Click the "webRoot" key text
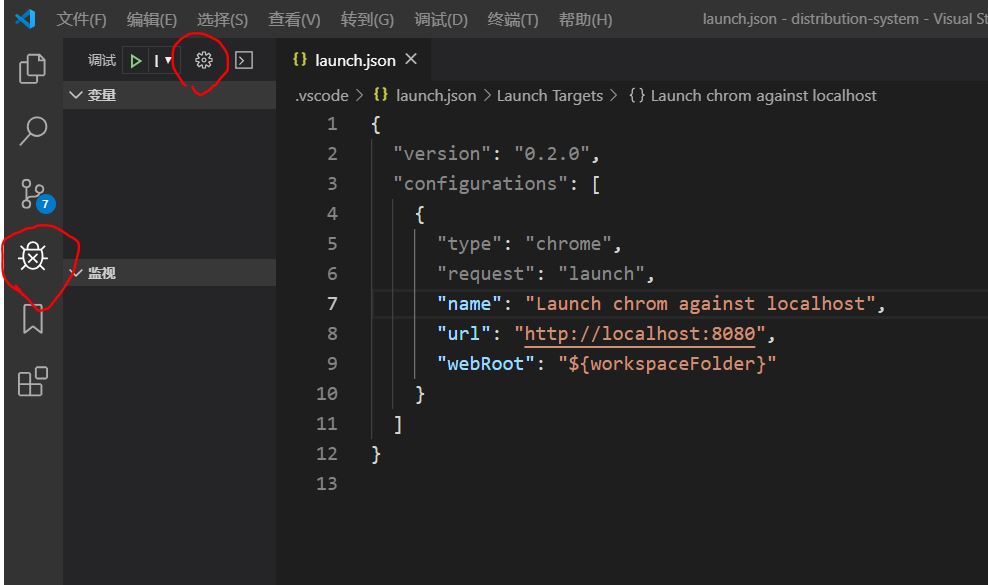The width and height of the screenshot is (988, 585). tap(486, 364)
